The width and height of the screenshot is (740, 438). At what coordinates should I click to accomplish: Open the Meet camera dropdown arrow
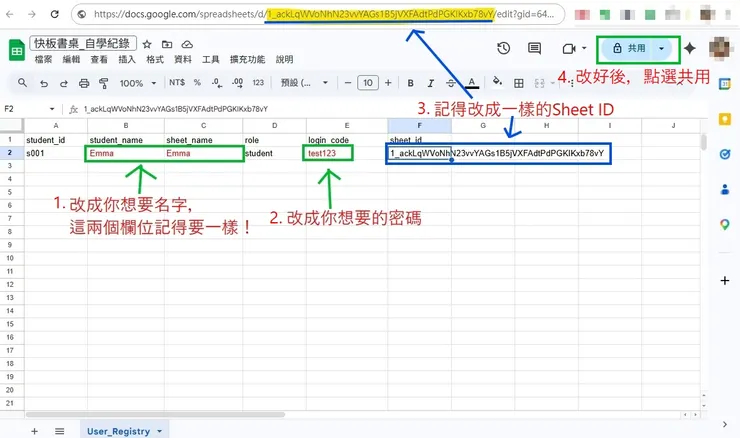click(x=584, y=48)
